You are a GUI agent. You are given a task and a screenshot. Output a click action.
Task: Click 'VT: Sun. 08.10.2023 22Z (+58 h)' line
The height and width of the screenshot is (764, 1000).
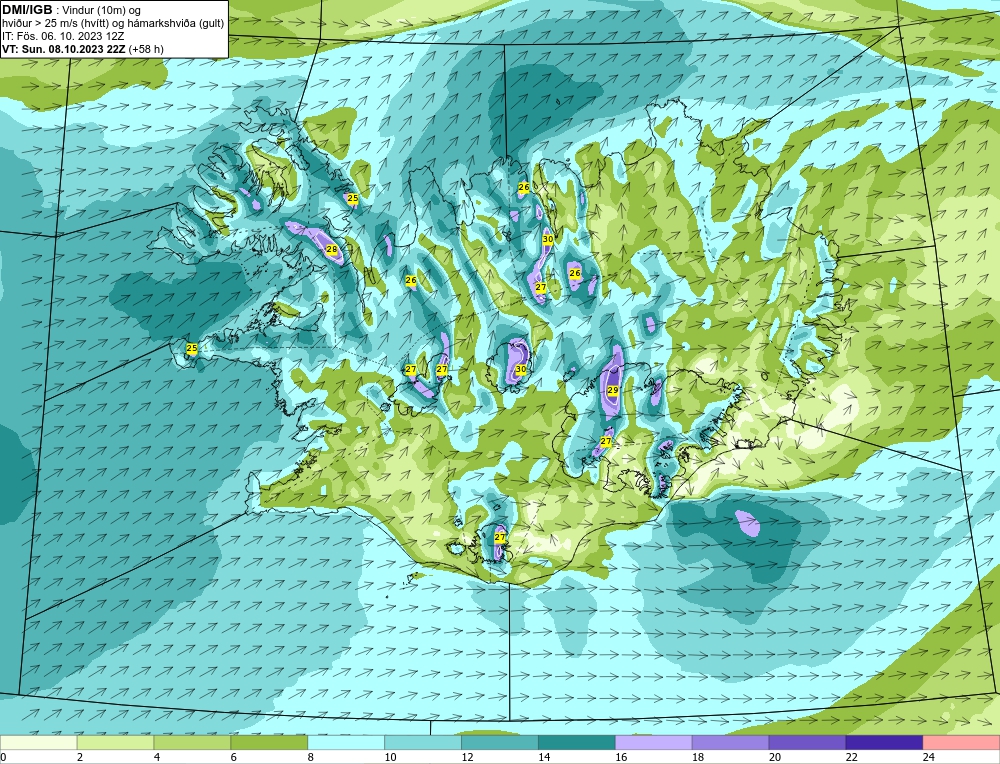[x=83, y=49]
